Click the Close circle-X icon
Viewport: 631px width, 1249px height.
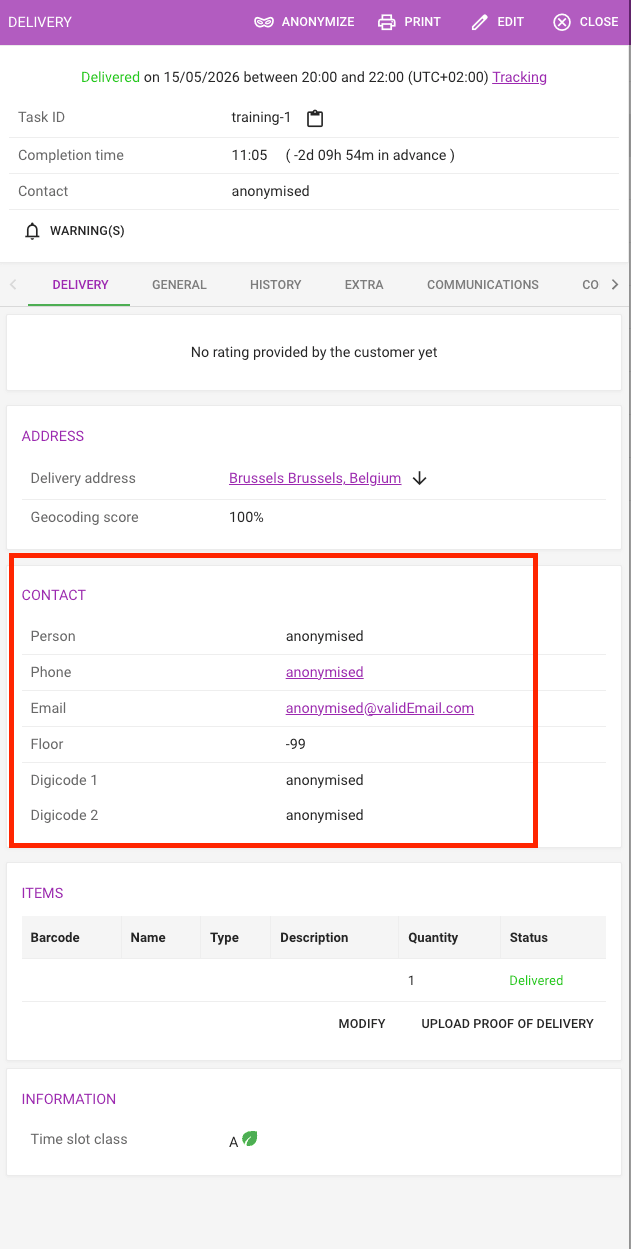(x=562, y=22)
